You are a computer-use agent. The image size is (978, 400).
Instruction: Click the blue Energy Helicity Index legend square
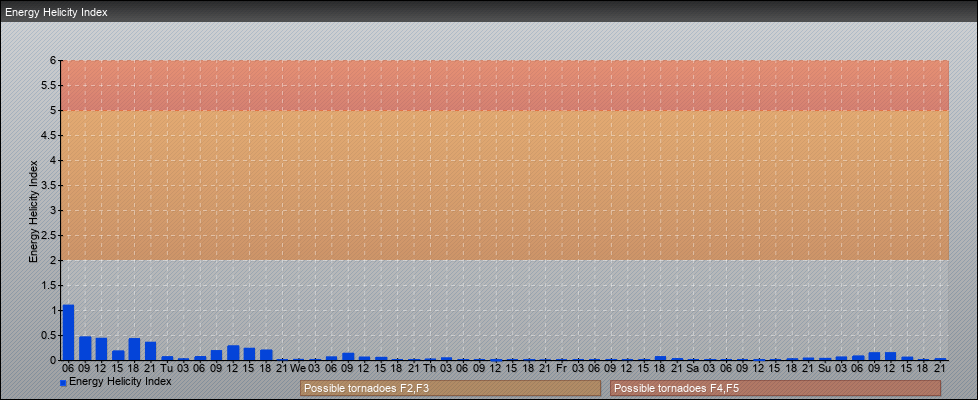63,383
